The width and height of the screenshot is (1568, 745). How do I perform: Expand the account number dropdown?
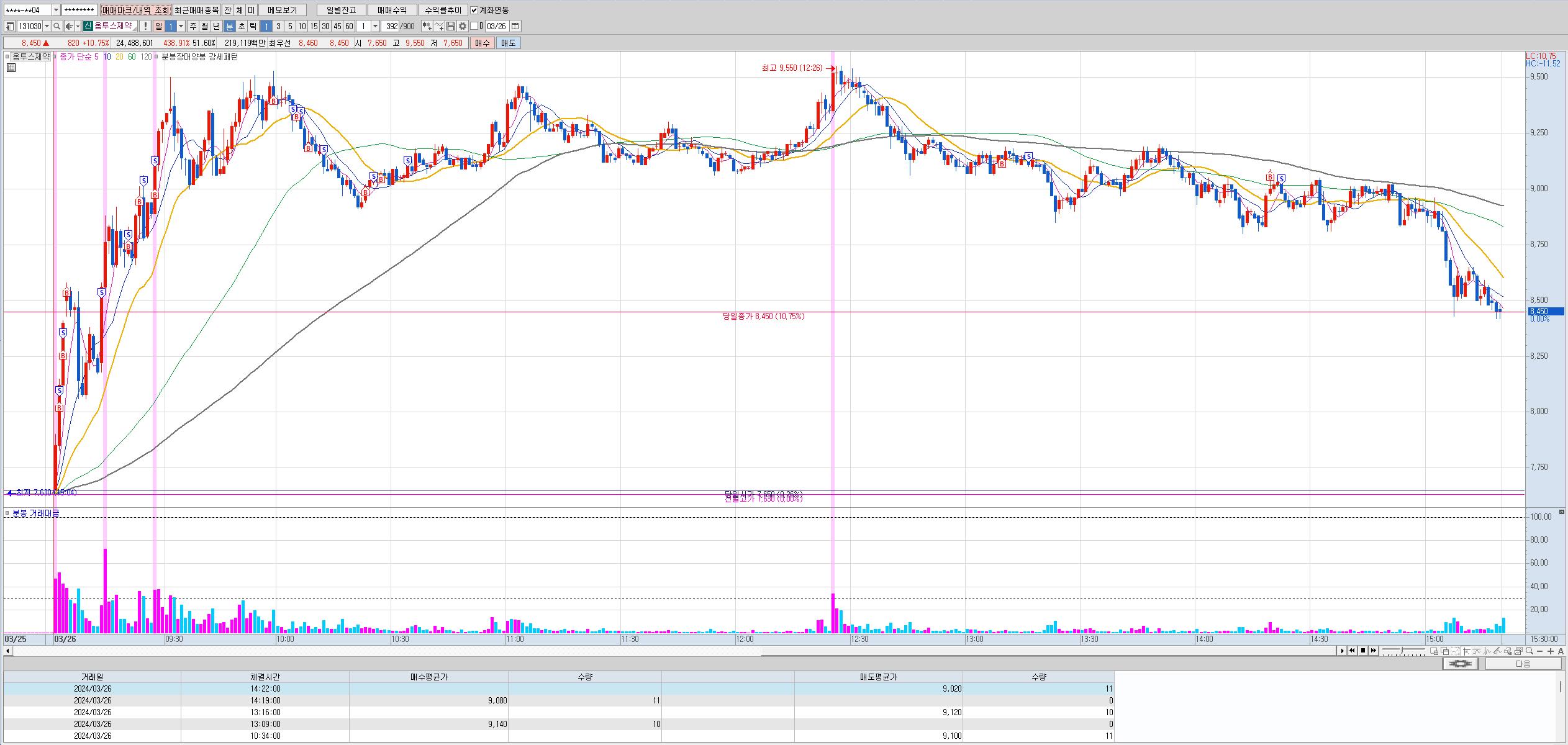click(x=56, y=11)
